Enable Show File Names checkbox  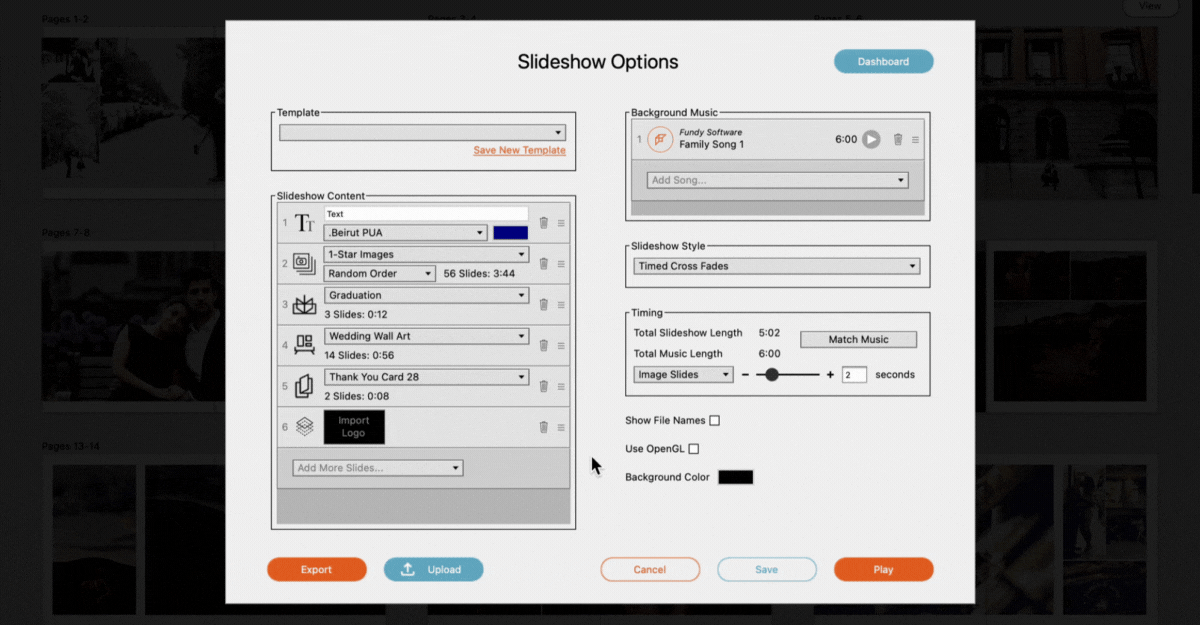point(714,420)
